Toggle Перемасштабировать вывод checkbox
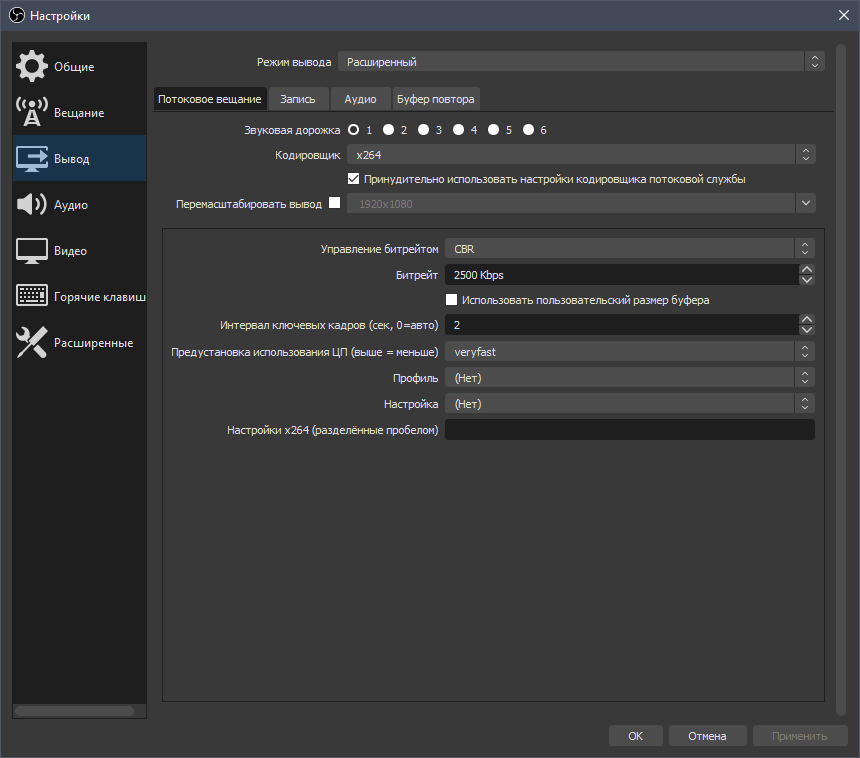The width and height of the screenshot is (860, 758). (334, 203)
